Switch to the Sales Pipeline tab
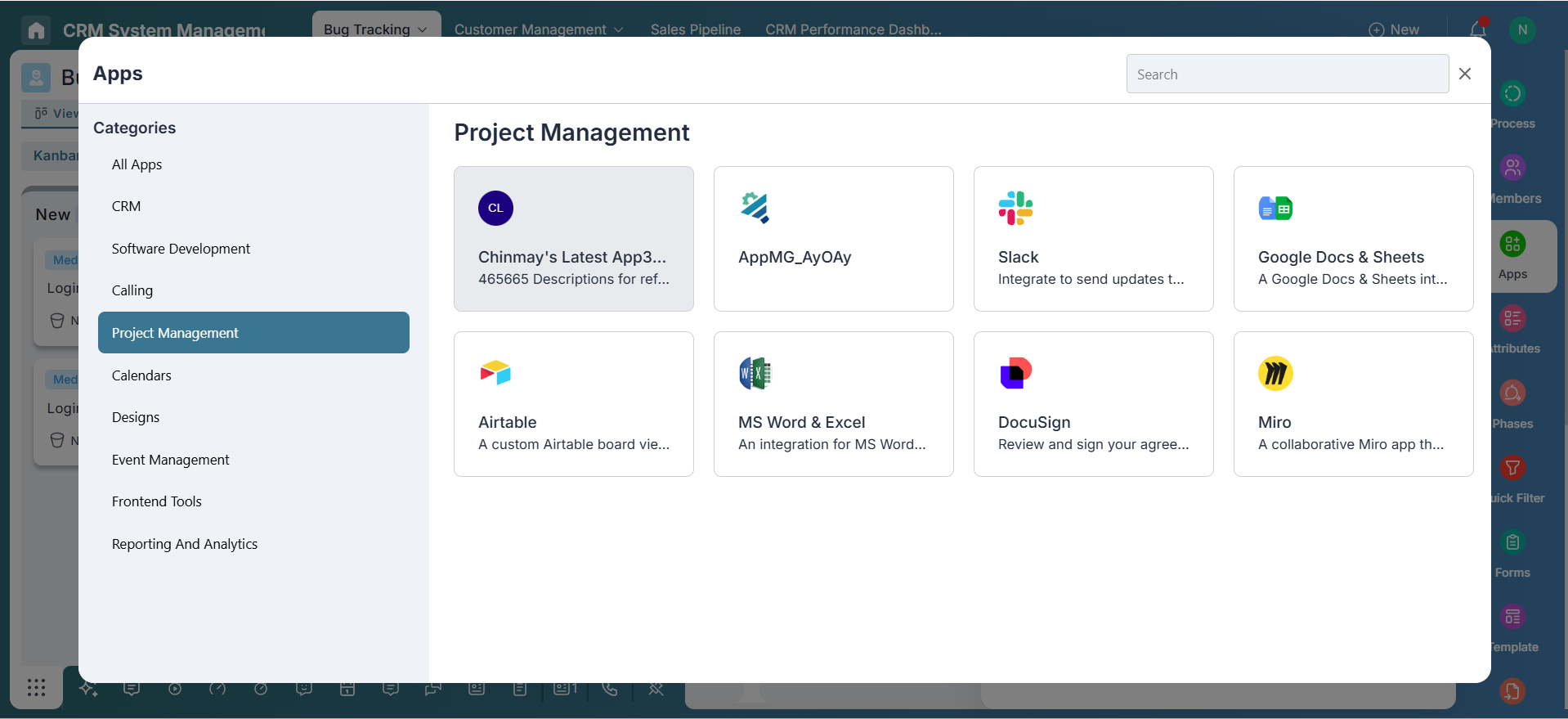Screen dimensions: 1568x719 [x=696, y=29]
